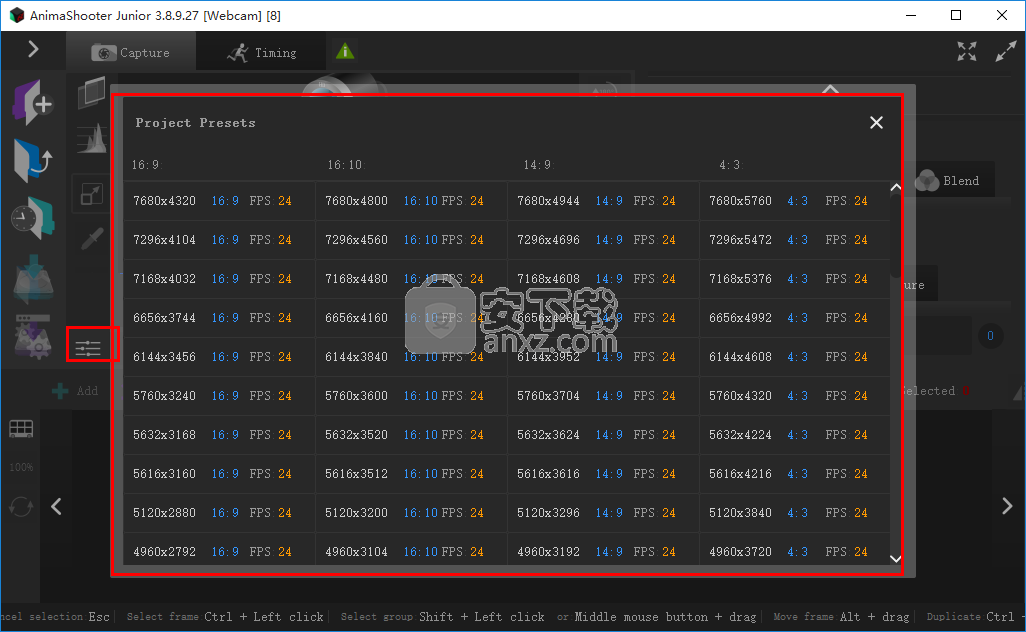Select preset 7296x4560 16:10
This screenshot has width=1026, height=632.
tap(411, 239)
